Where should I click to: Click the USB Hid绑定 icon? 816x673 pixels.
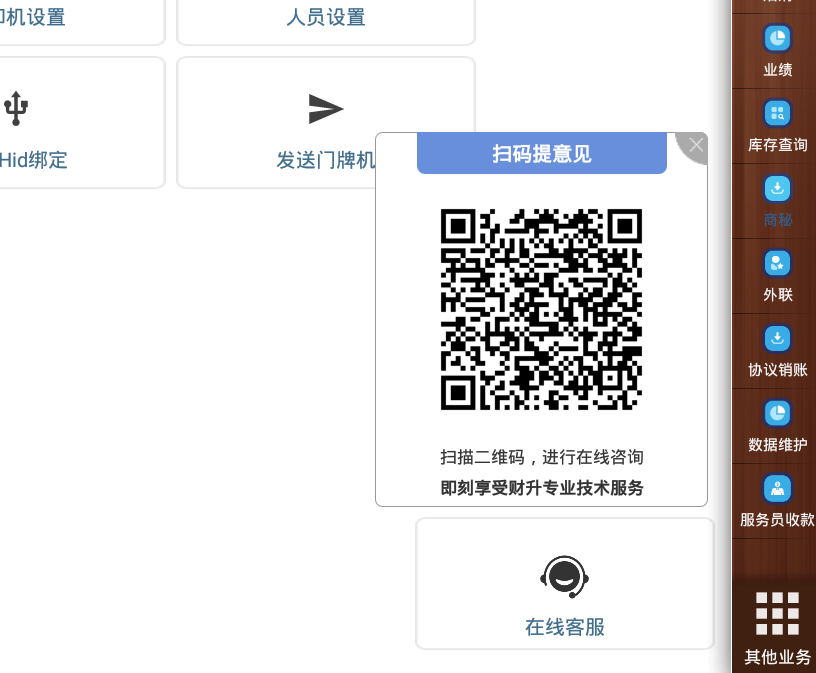tap(16, 108)
